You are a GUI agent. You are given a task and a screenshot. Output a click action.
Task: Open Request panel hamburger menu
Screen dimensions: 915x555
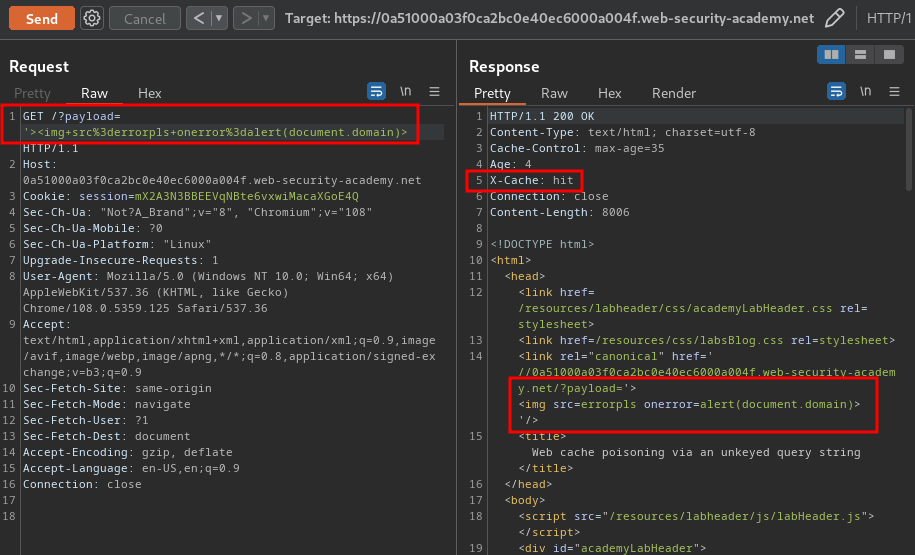click(x=434, y=92)
